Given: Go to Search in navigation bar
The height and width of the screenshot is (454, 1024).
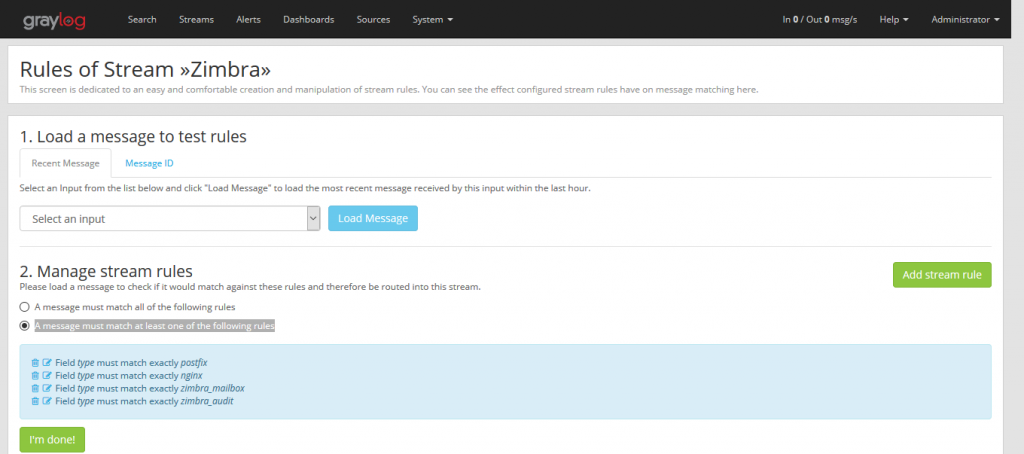Looking at the screenshot, I should click(x=142, y=20).
